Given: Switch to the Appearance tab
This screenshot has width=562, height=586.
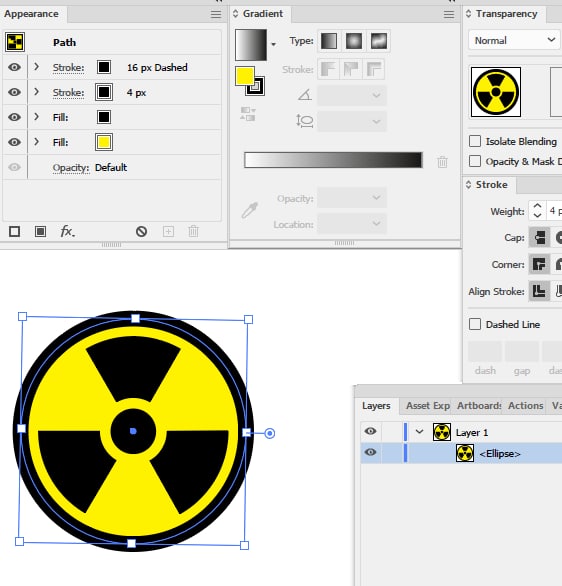Looking at the screenshot, I should (x=31, y=14).
